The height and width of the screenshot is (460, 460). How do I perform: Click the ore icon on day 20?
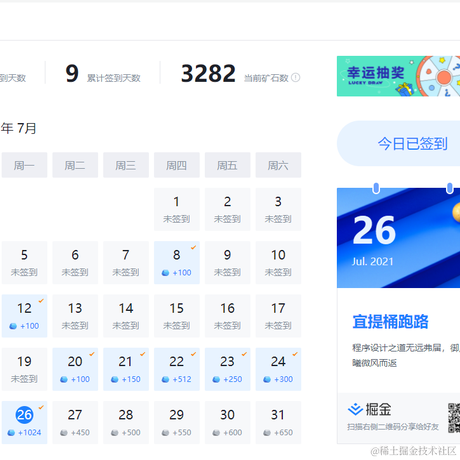(x=64, y=380)
